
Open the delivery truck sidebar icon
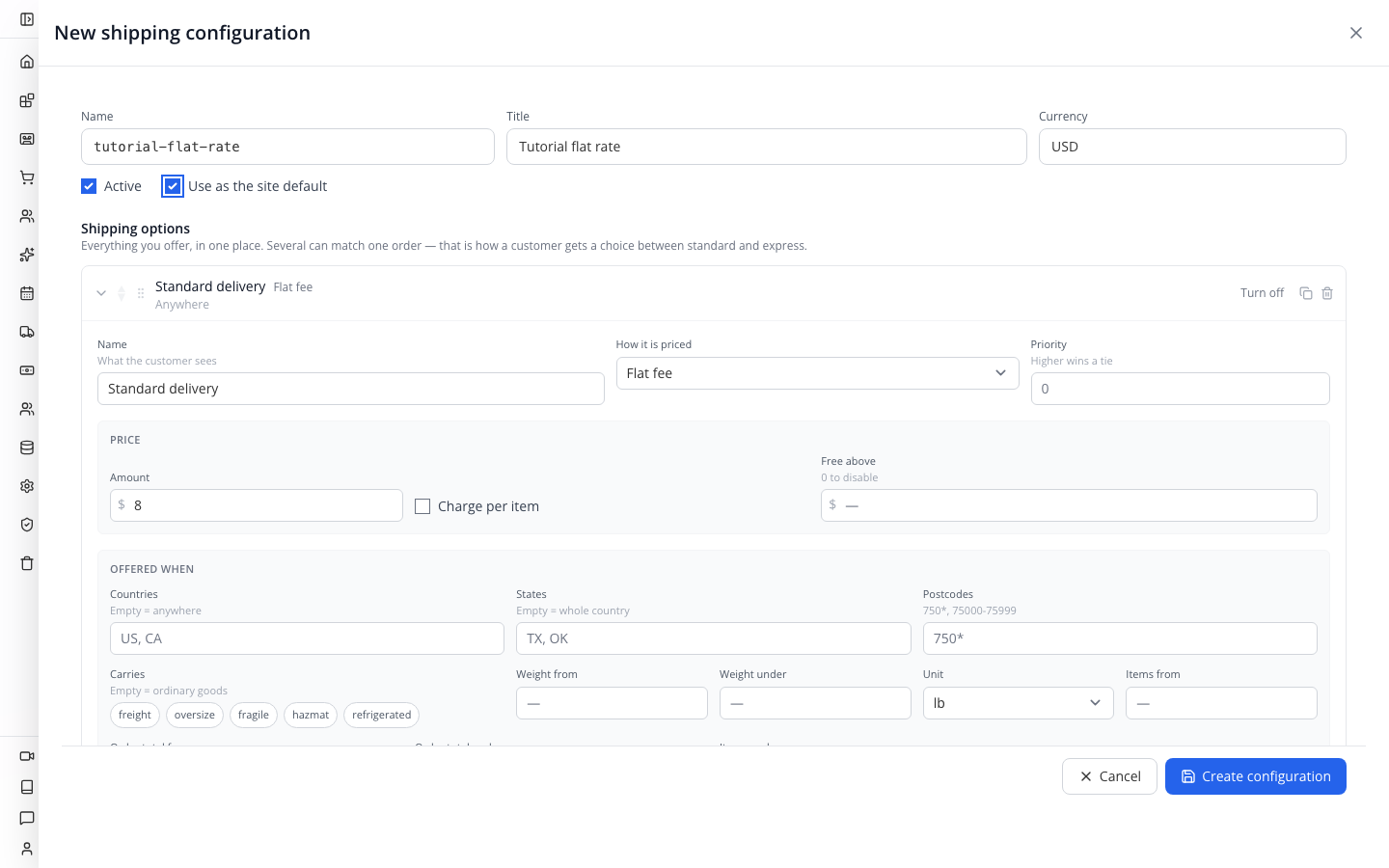[27, 332]
